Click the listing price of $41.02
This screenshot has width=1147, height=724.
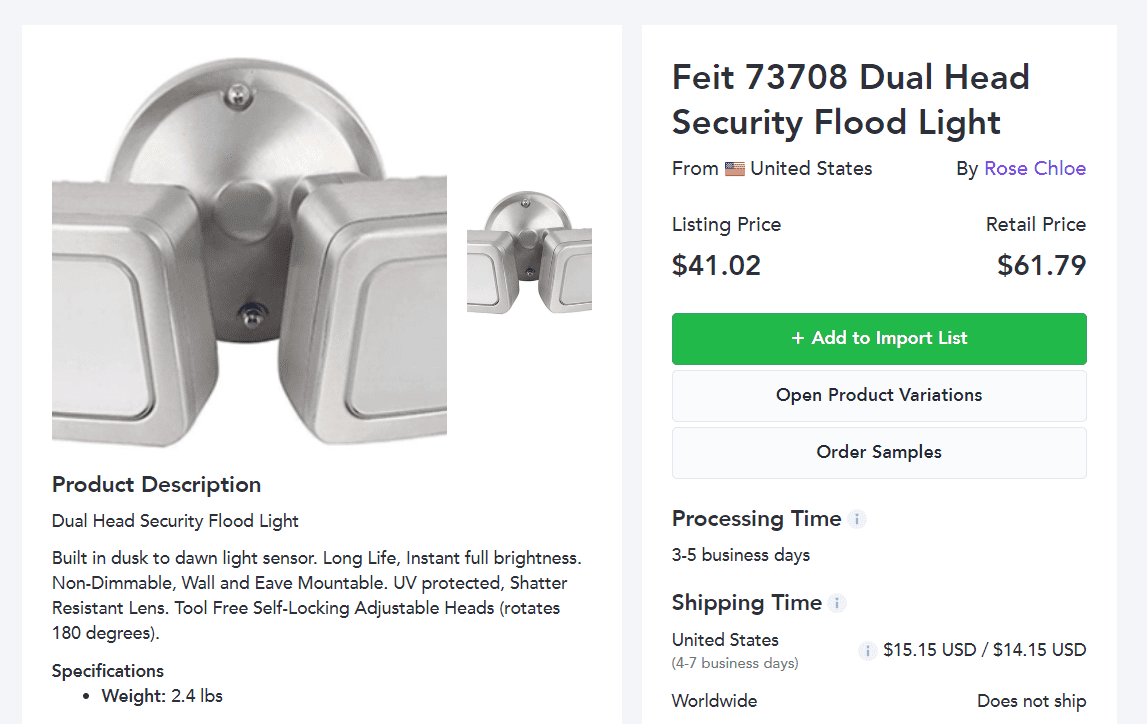click(716, 265)
